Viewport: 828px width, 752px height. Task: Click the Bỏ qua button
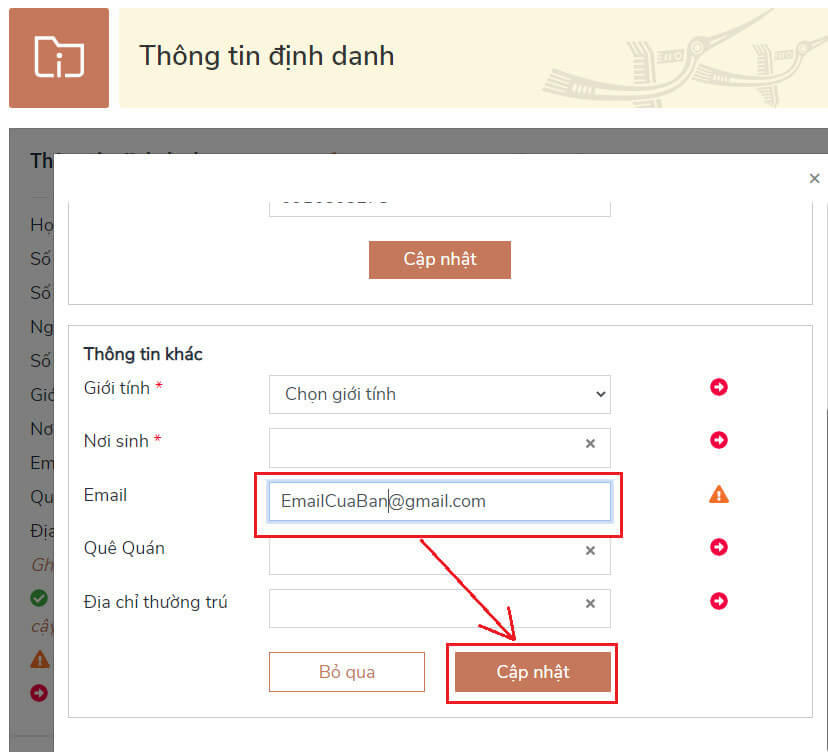click(x=346, y=672)
